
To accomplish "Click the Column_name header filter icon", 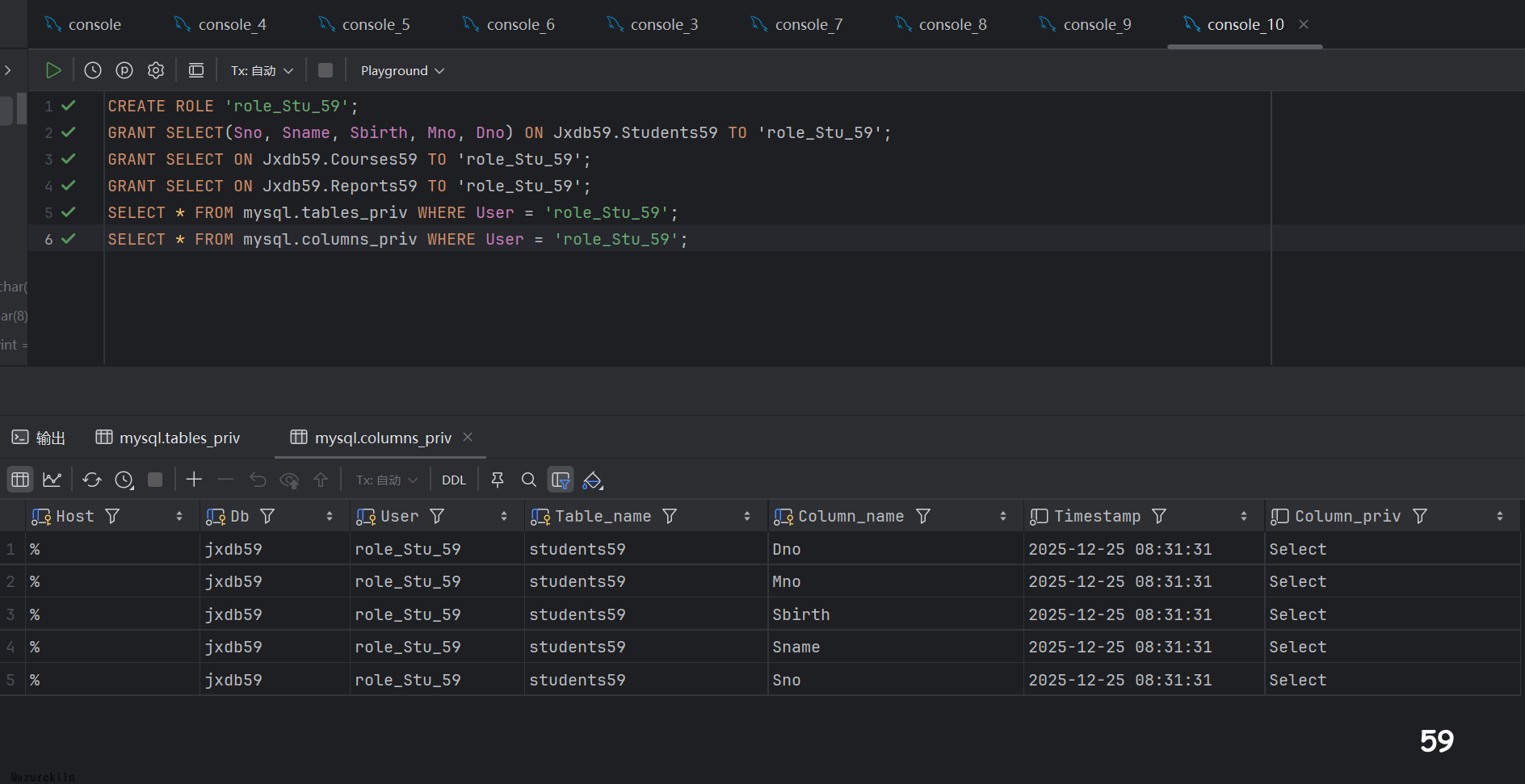I will (x=923, y=517).
